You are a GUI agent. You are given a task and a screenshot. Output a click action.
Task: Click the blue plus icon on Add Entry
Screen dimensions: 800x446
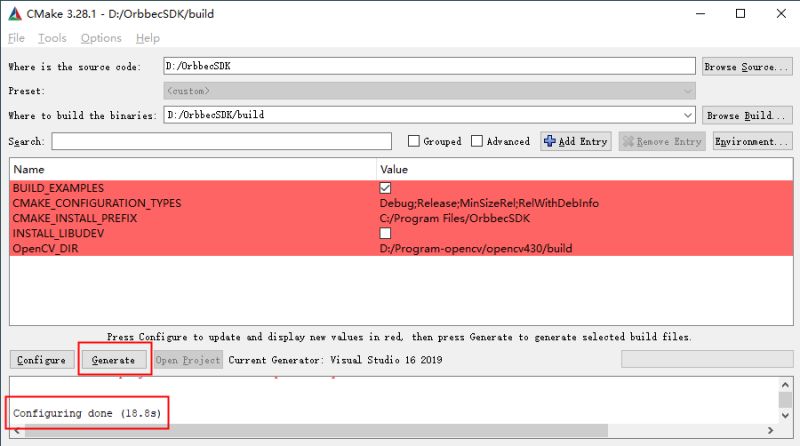[549, 141]
